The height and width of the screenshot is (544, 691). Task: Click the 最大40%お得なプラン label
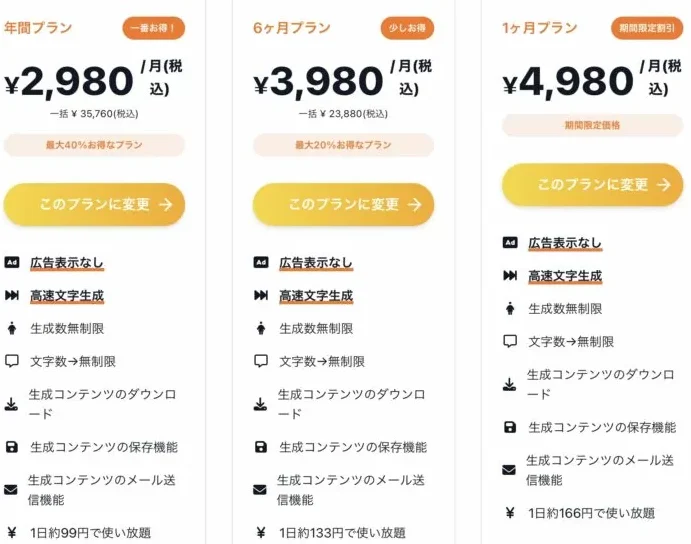tap(95, 145)
